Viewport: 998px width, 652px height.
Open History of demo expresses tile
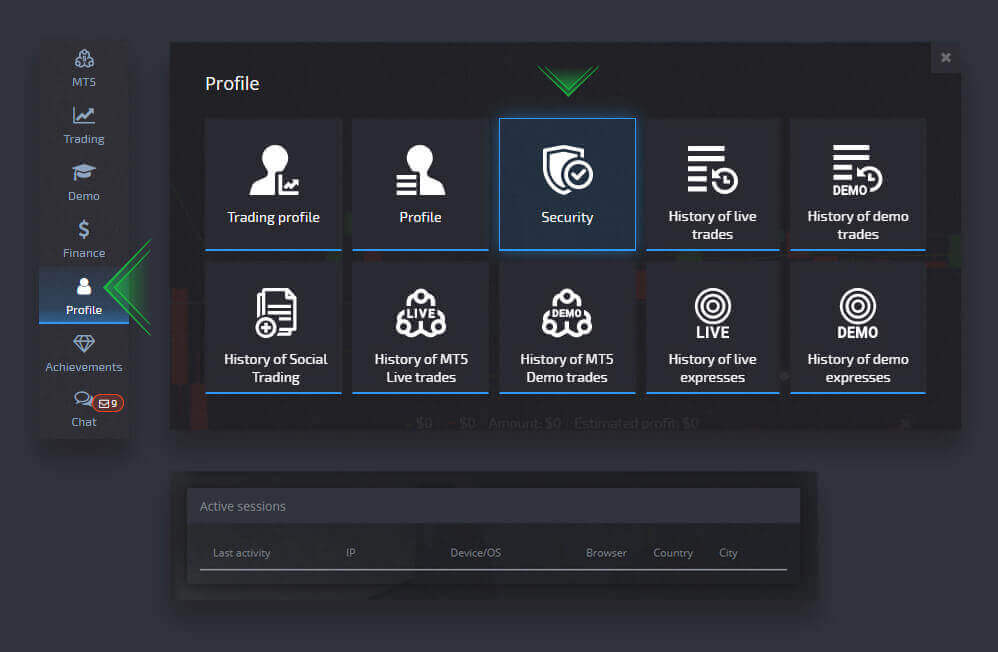[858, 327]
